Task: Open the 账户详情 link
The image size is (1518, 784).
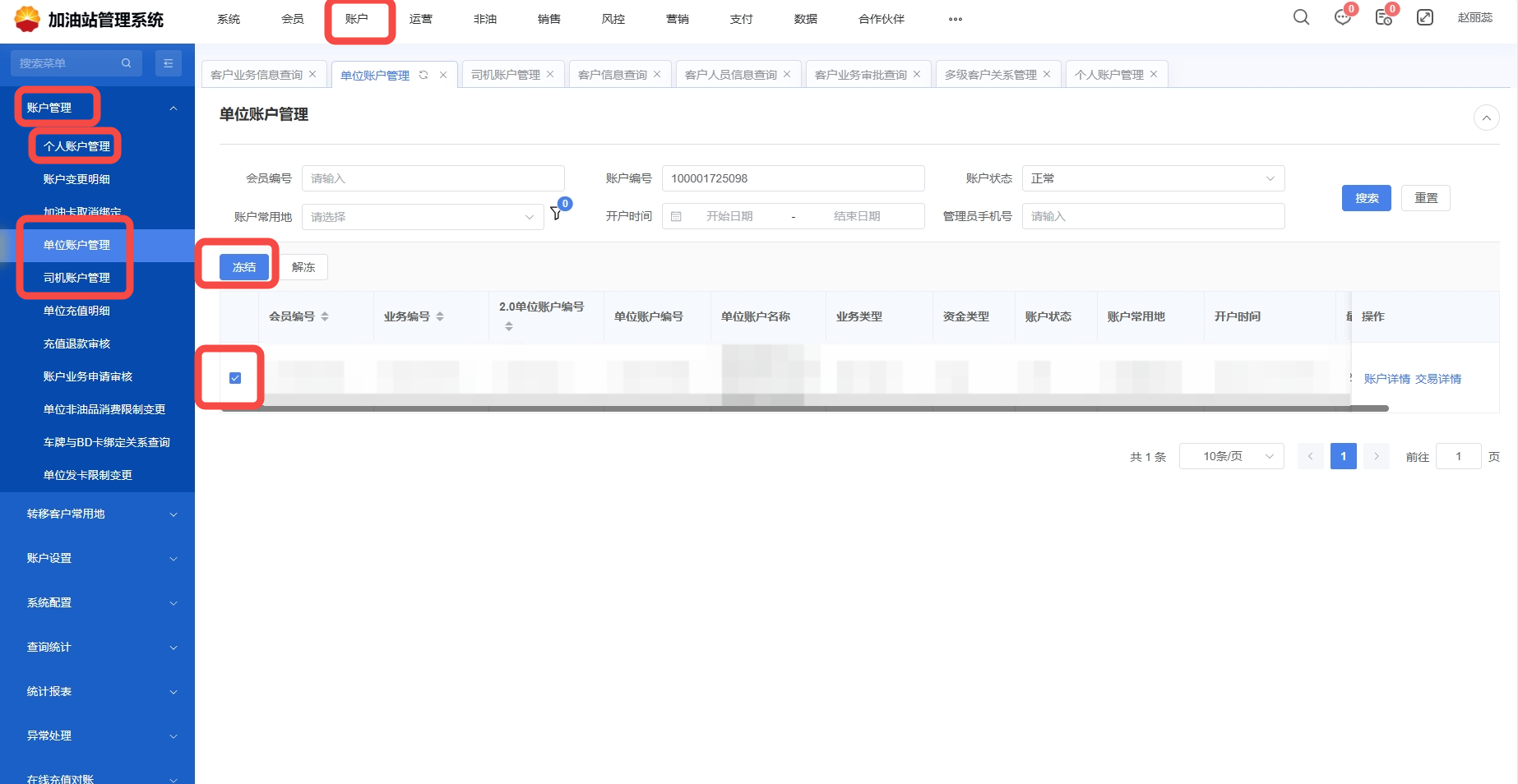Action: point(1386,379)
